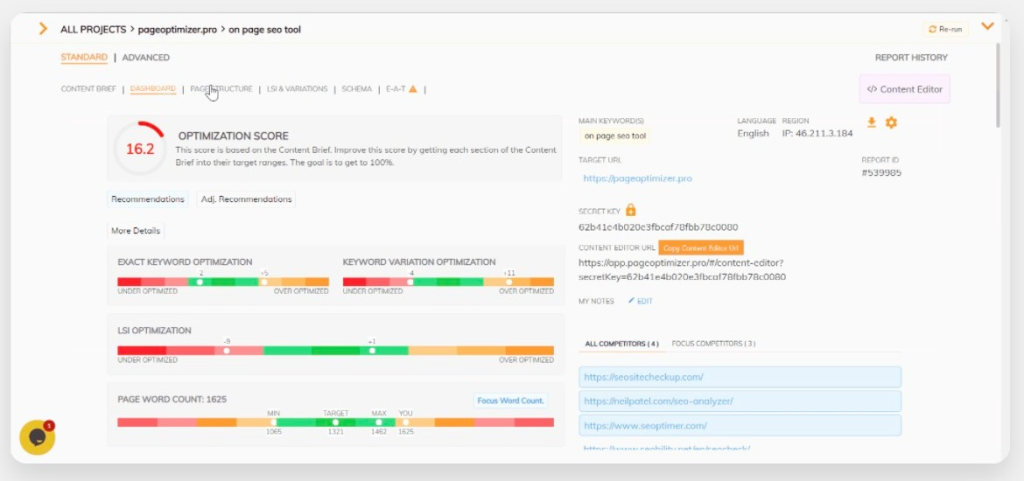Click the keyword variation optimization bar

[x=448, y=282]
